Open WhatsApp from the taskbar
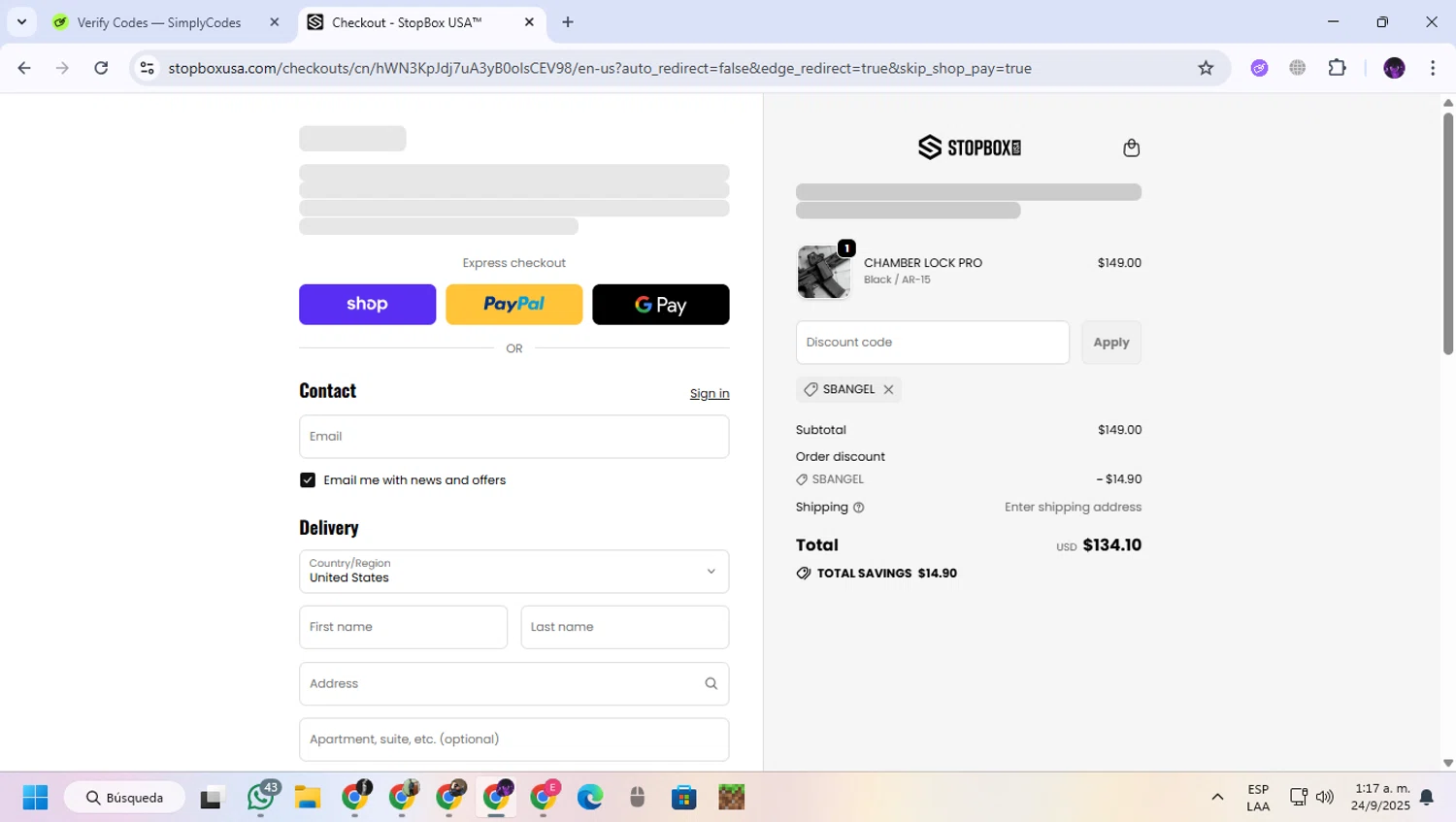Screen dimensions: 1456x822 click(260, 798)
